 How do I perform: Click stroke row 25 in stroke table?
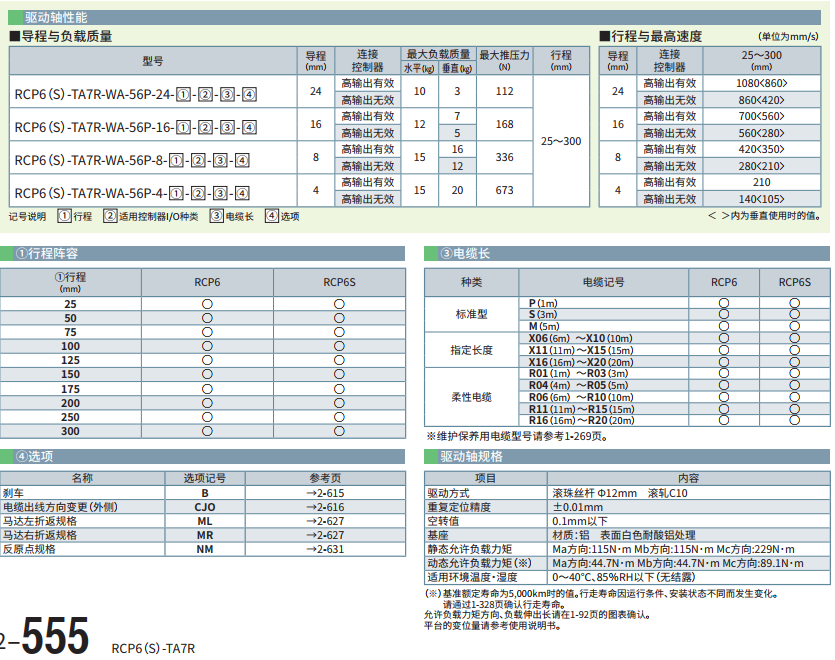[x=203, y=304]
